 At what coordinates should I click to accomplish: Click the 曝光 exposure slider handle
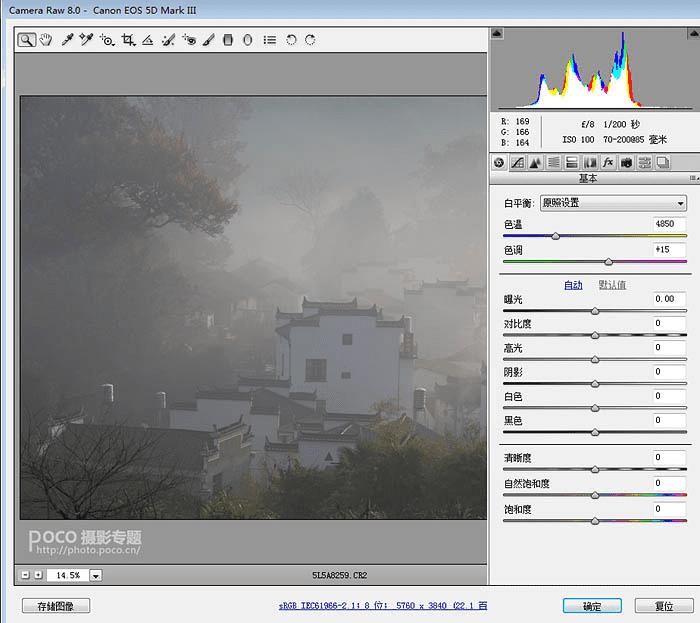click(x=595, y=311)
